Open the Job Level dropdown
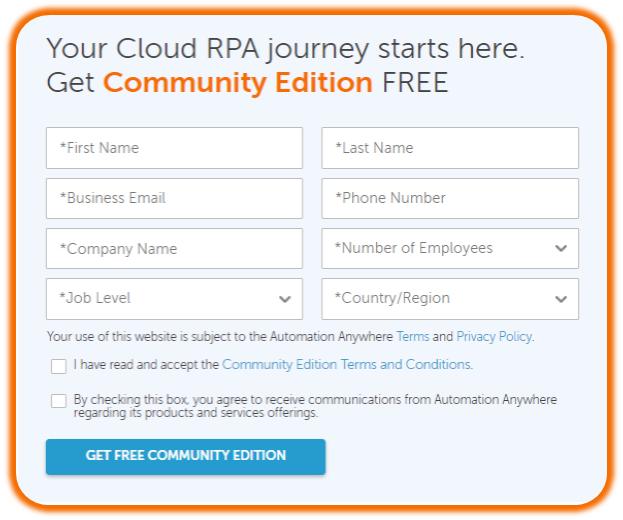Viewport: 623px width, 520px height. point(174,299)
